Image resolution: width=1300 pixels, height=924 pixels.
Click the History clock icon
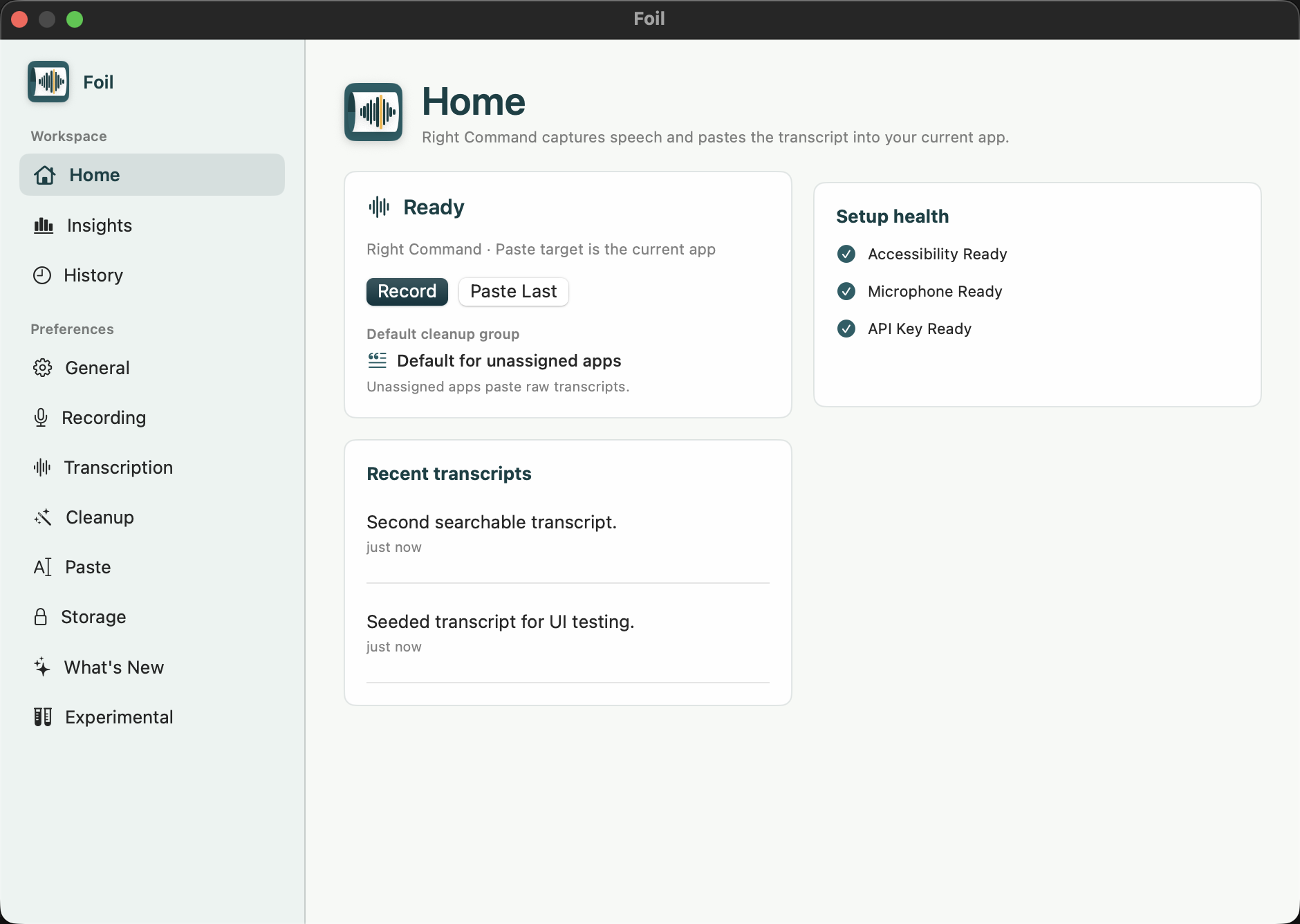(x=42, y=275)
